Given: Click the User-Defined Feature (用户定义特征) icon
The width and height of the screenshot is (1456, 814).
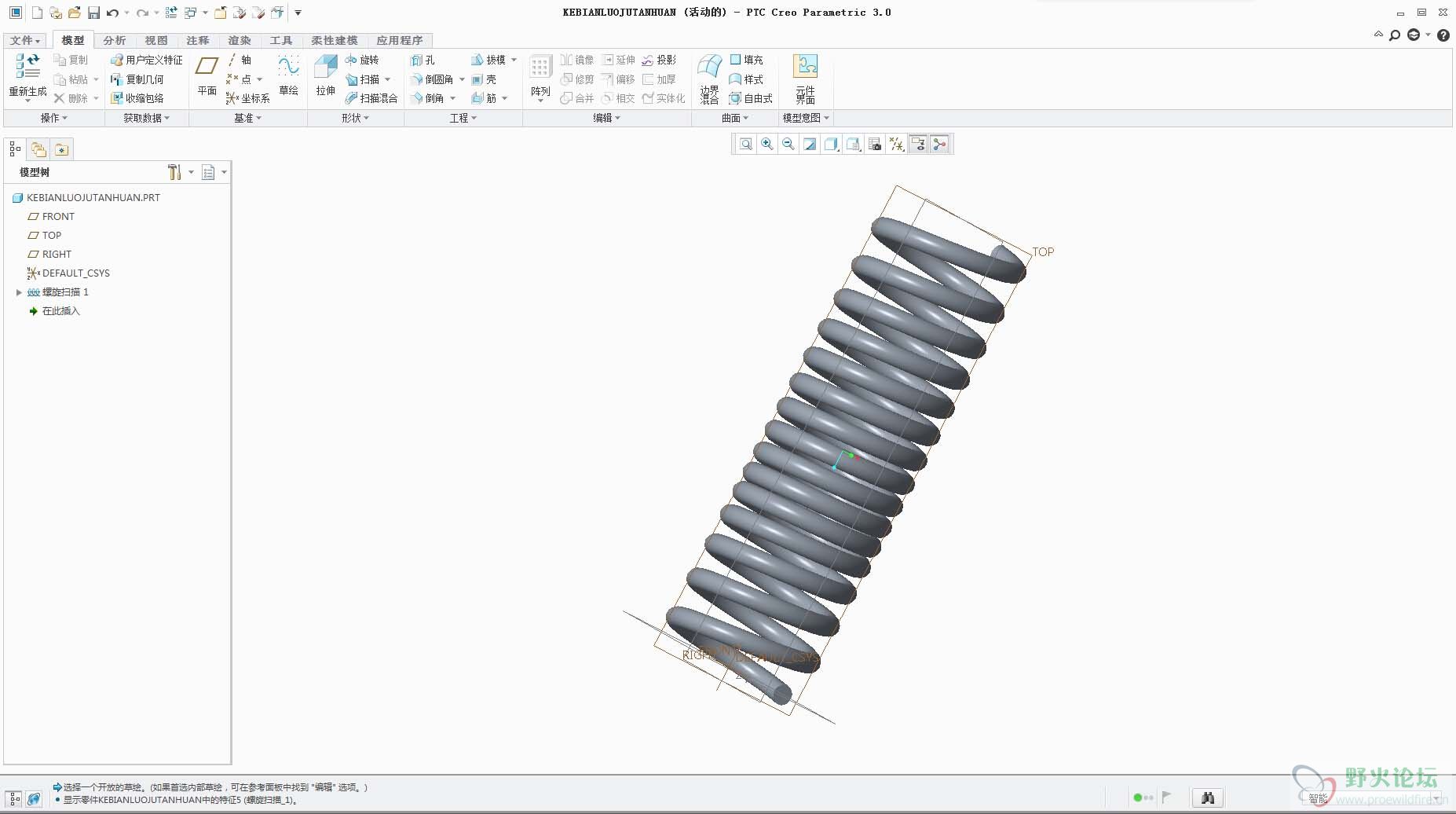Looking at the screenshot, I should click(x=146, y=60).
